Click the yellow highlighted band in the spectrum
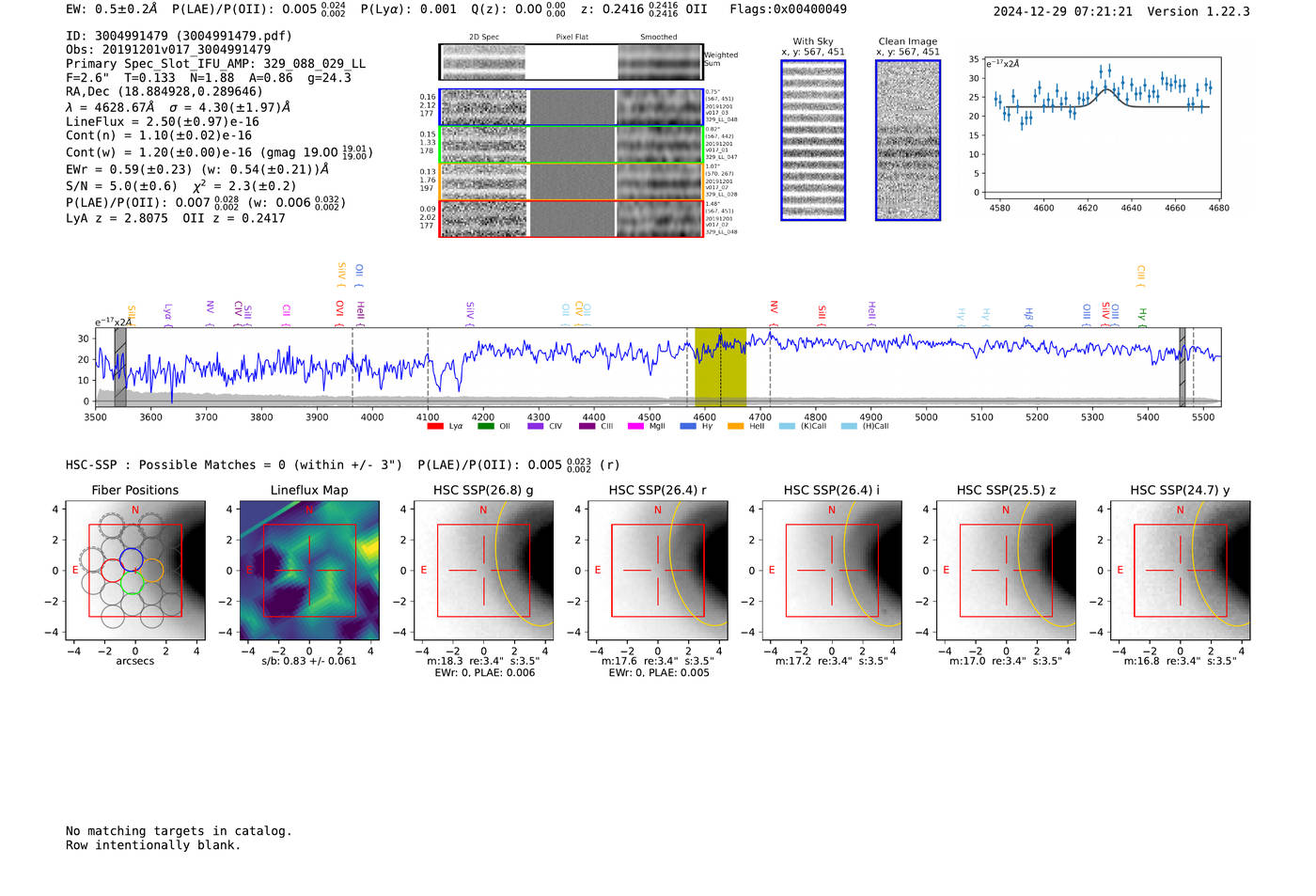The height and width of the screenshot is (896, 1316). click(721, 367)
